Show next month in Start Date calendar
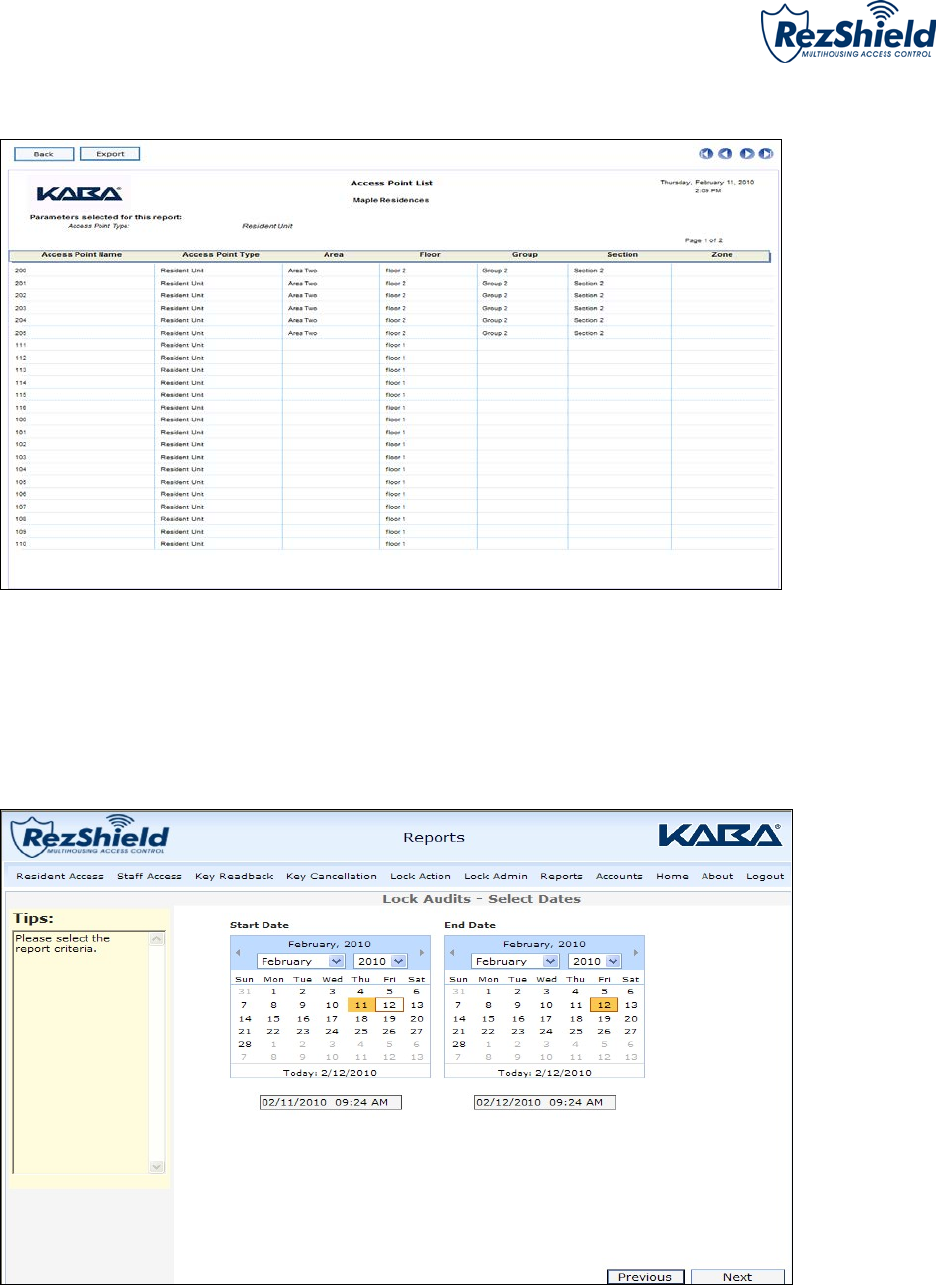936x1285 pixels. [x=423, y=952]
